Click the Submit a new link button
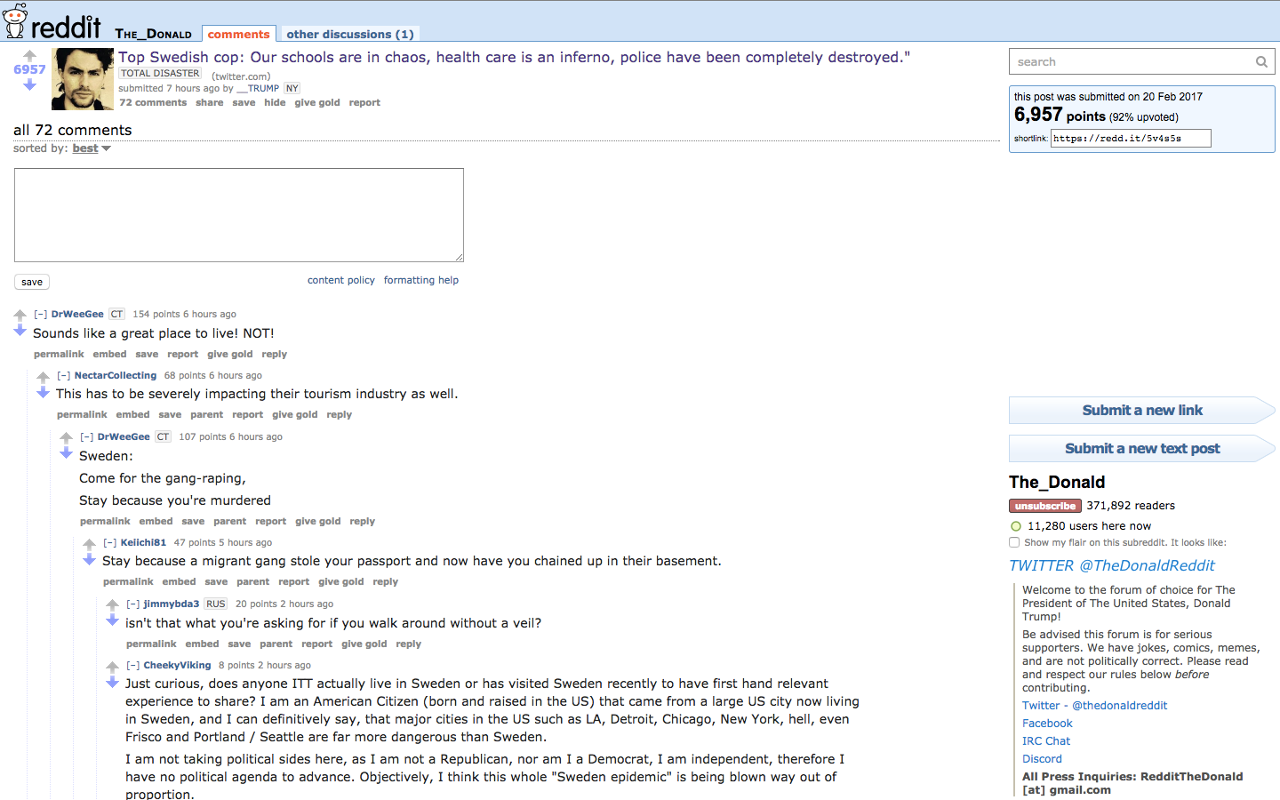Image resolution: width=1280 pixels, height=800 pixels. (x=1141, y=410)
